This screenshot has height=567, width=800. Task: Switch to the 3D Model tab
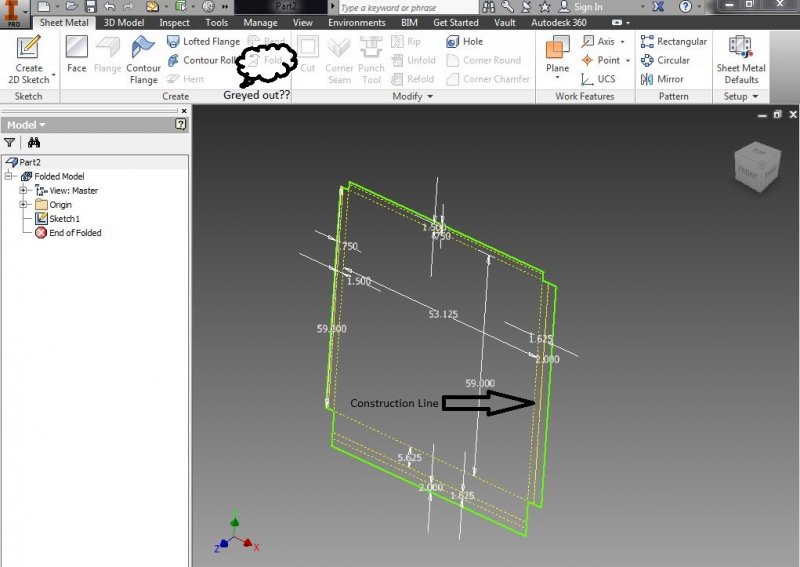[x=124, y=22]
